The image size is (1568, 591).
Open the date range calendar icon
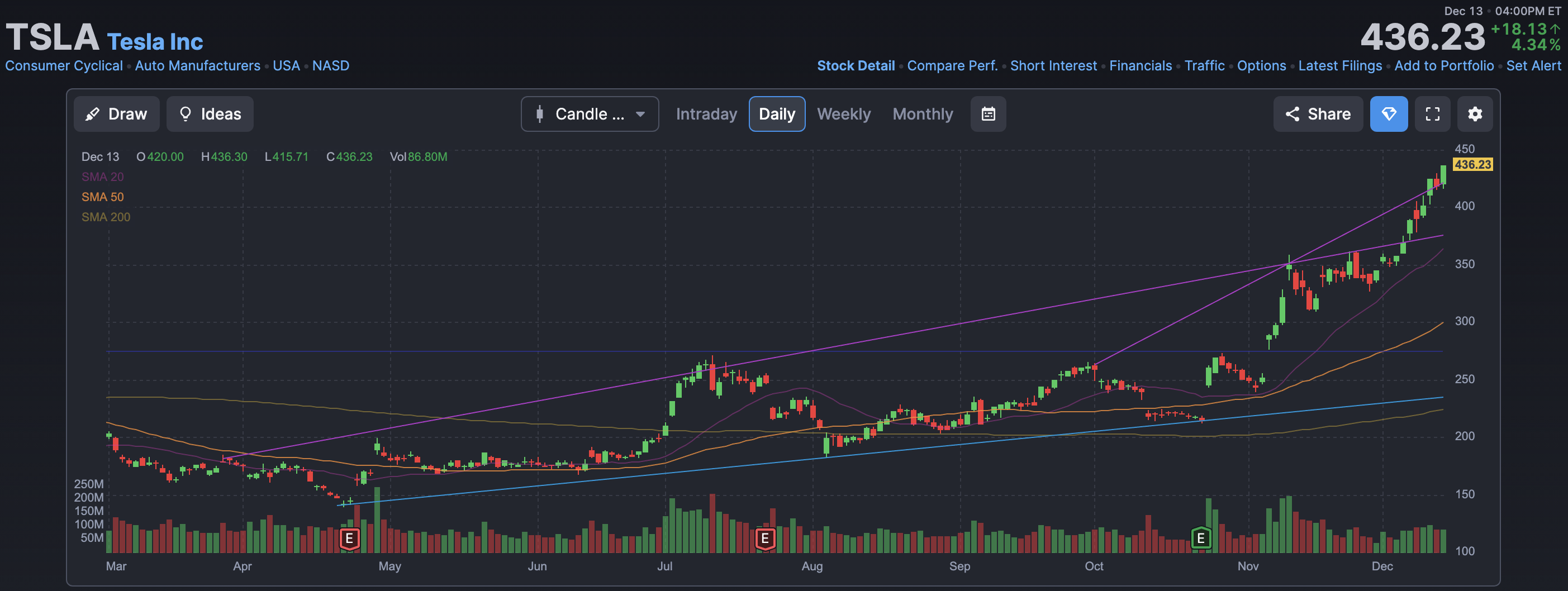coord(988,114)
